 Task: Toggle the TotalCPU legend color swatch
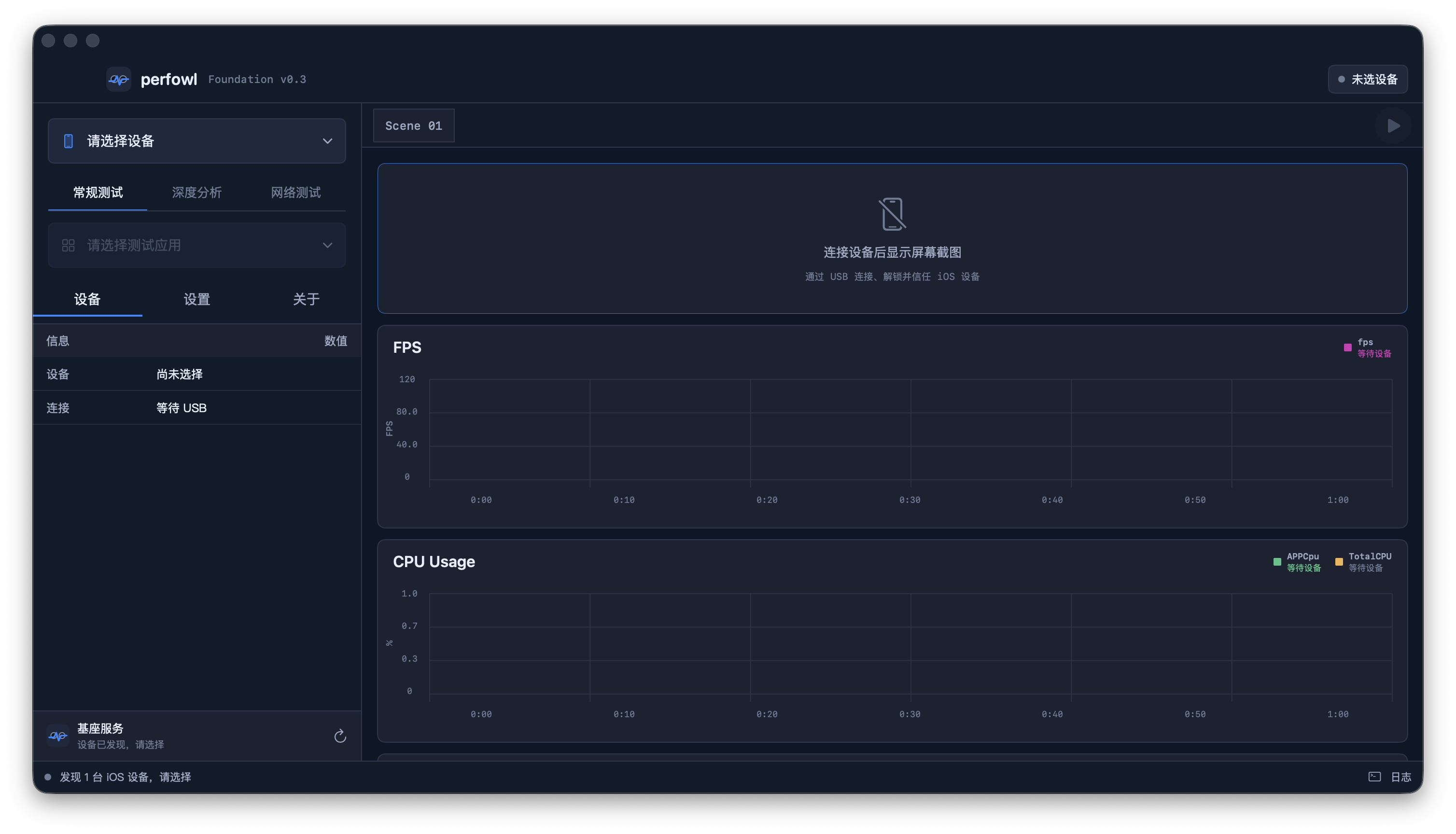click(x=1339, y=562)
